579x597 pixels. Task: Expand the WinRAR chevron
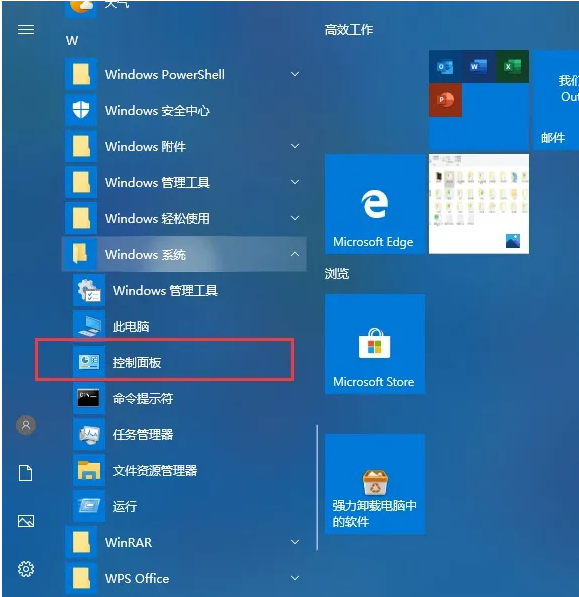(295, 542)
